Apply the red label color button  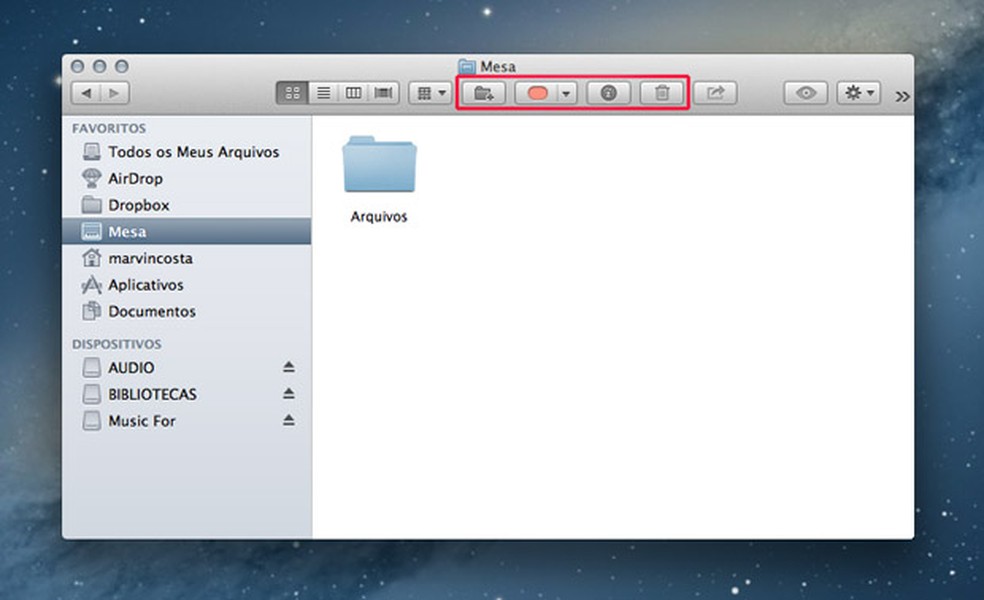click(x=537, y=94)
